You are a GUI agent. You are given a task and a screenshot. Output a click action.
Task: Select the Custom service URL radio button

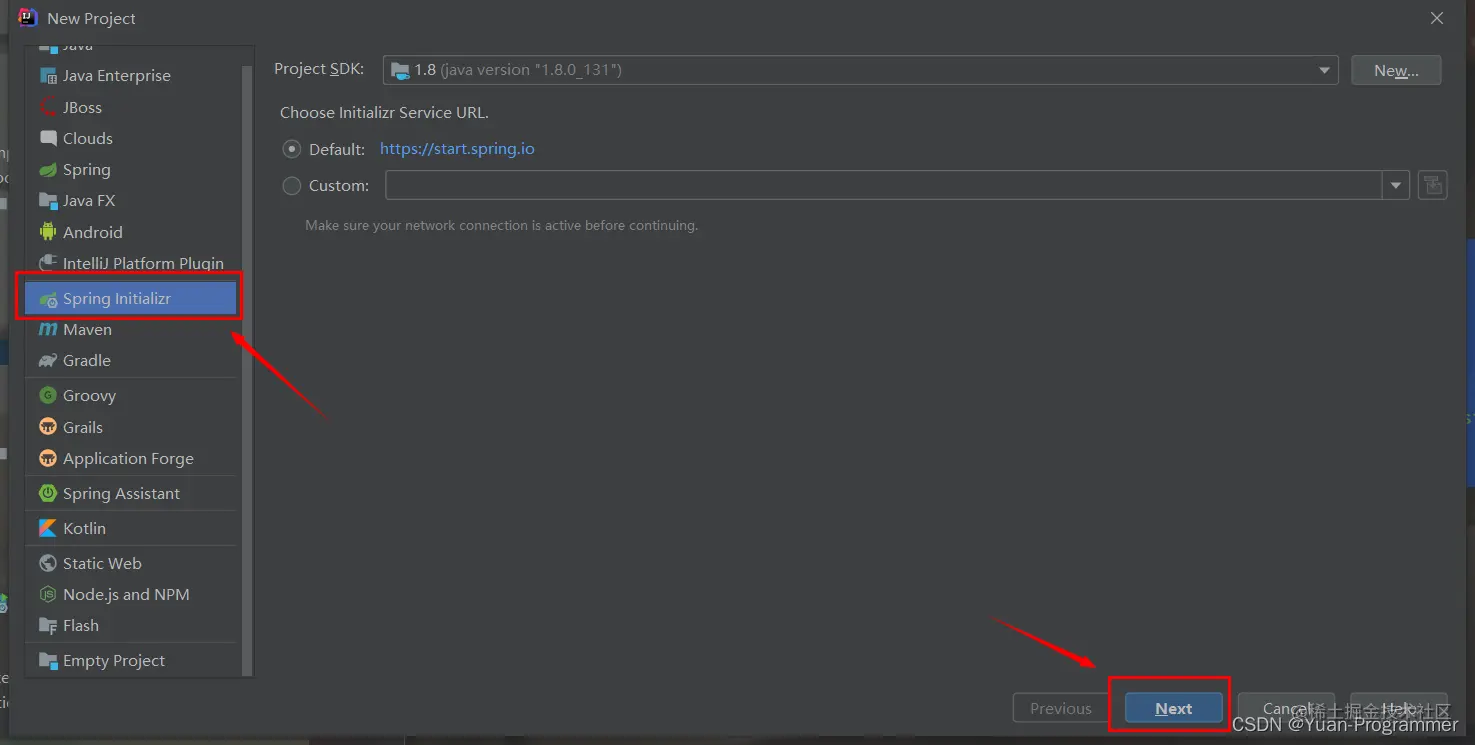coord(292,185)
